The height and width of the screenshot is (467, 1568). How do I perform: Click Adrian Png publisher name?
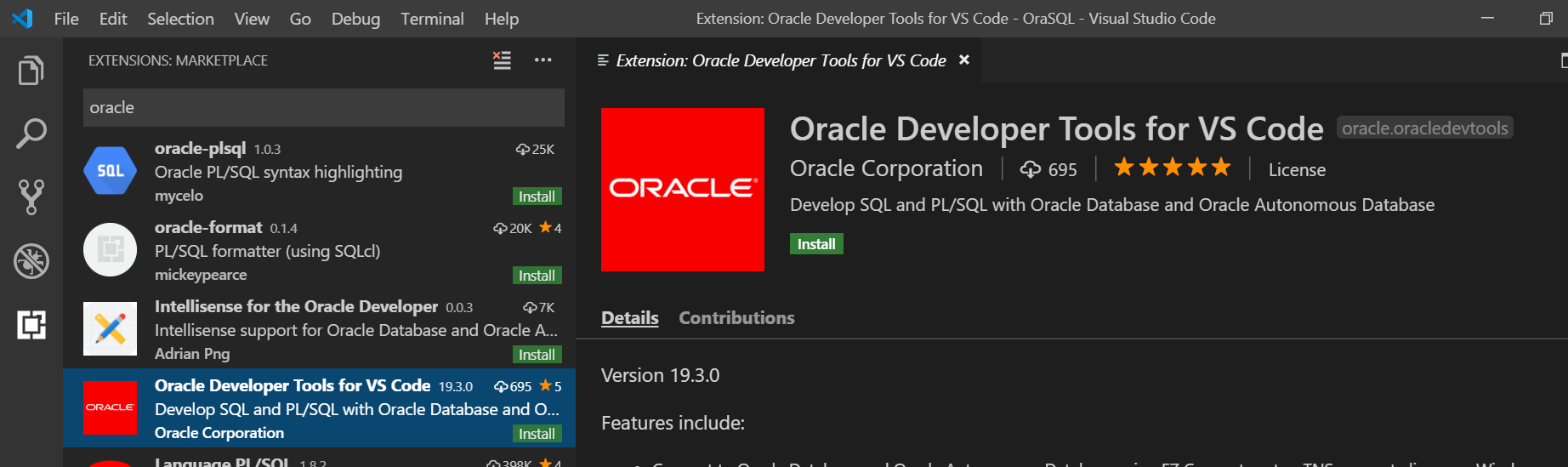tap(192, 354)
